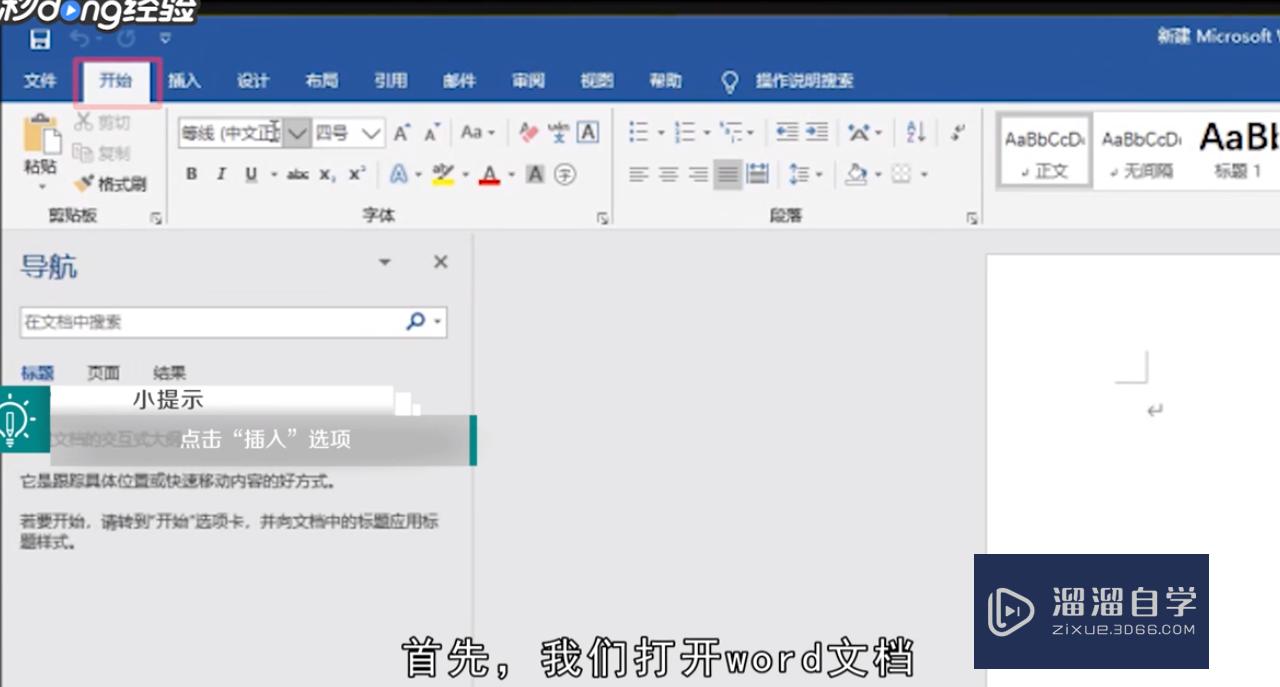Open the font color dropdown arrow
The width and height of the screenshot is (1280, 687).
point(512,174)
